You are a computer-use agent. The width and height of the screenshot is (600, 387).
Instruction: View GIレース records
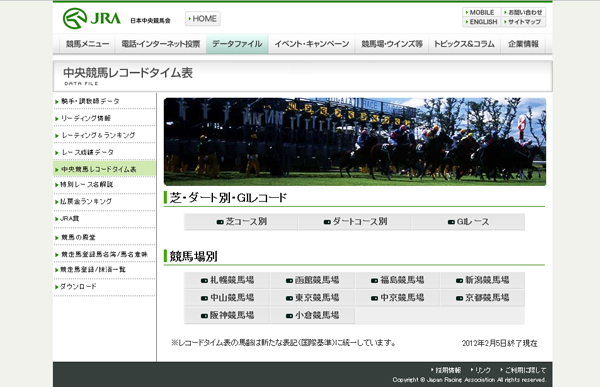point(468,222)
